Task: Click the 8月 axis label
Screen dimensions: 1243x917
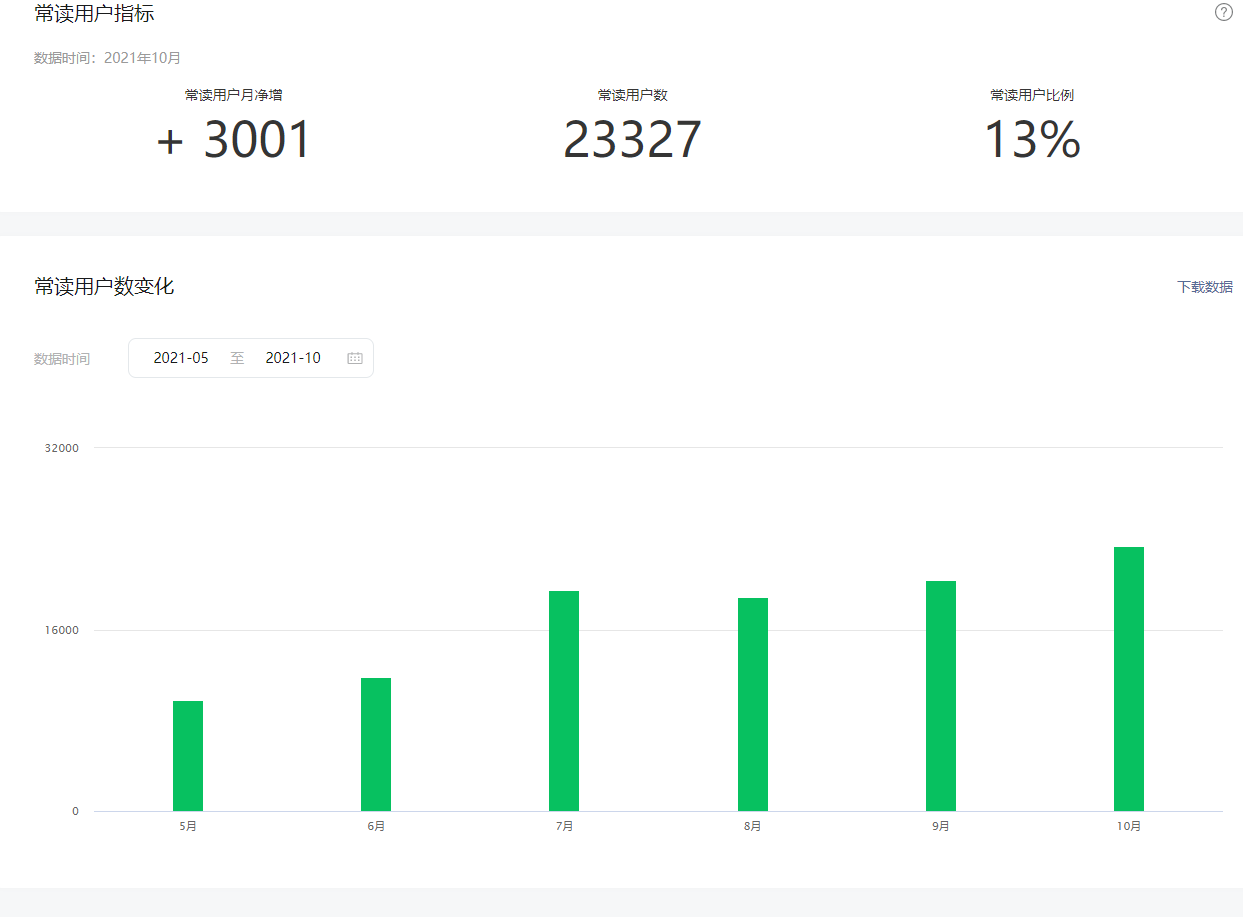Action: [753, 826]
